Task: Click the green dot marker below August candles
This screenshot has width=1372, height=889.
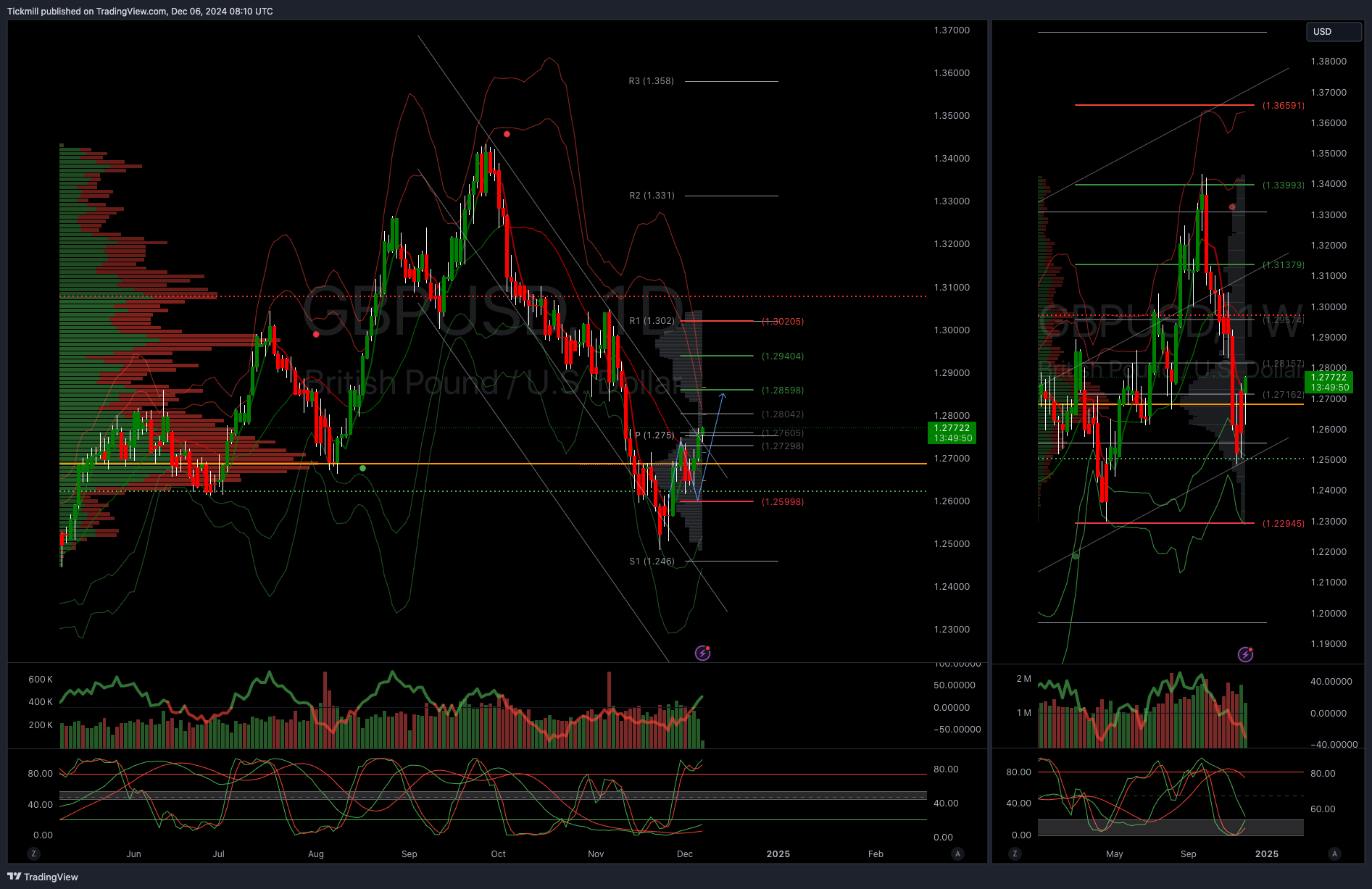Action: coord(362,468)
